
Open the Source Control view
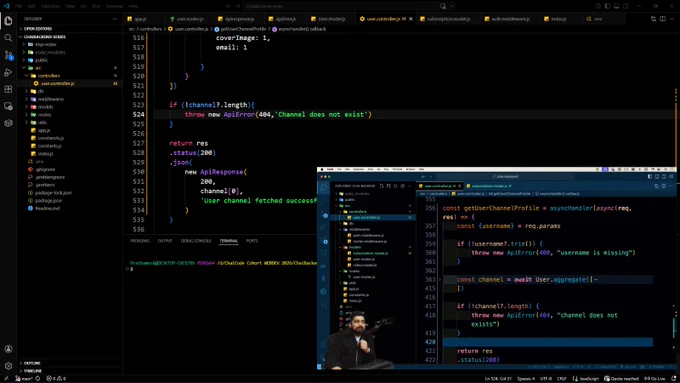click(x=8, y=55)
